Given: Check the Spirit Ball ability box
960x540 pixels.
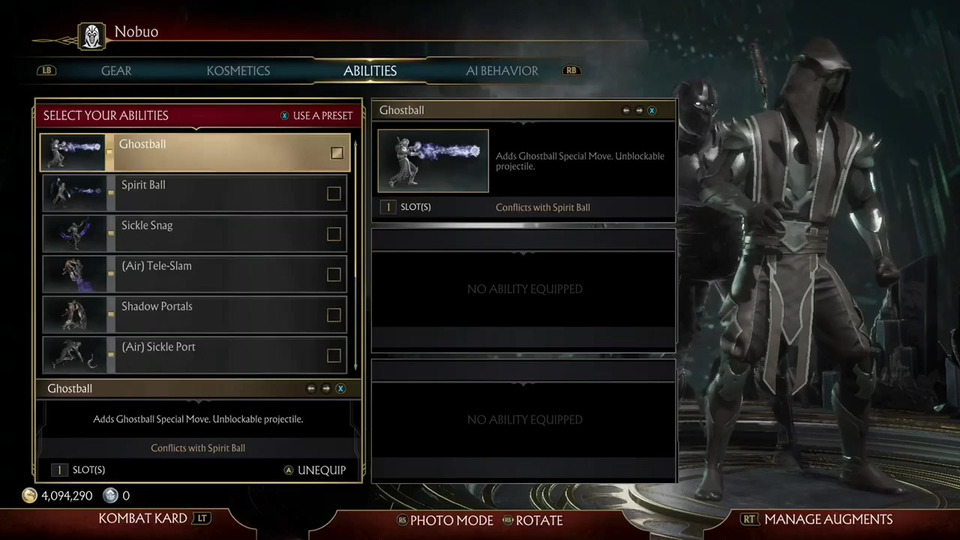Looking at the screenshot, I should [334, 193].
